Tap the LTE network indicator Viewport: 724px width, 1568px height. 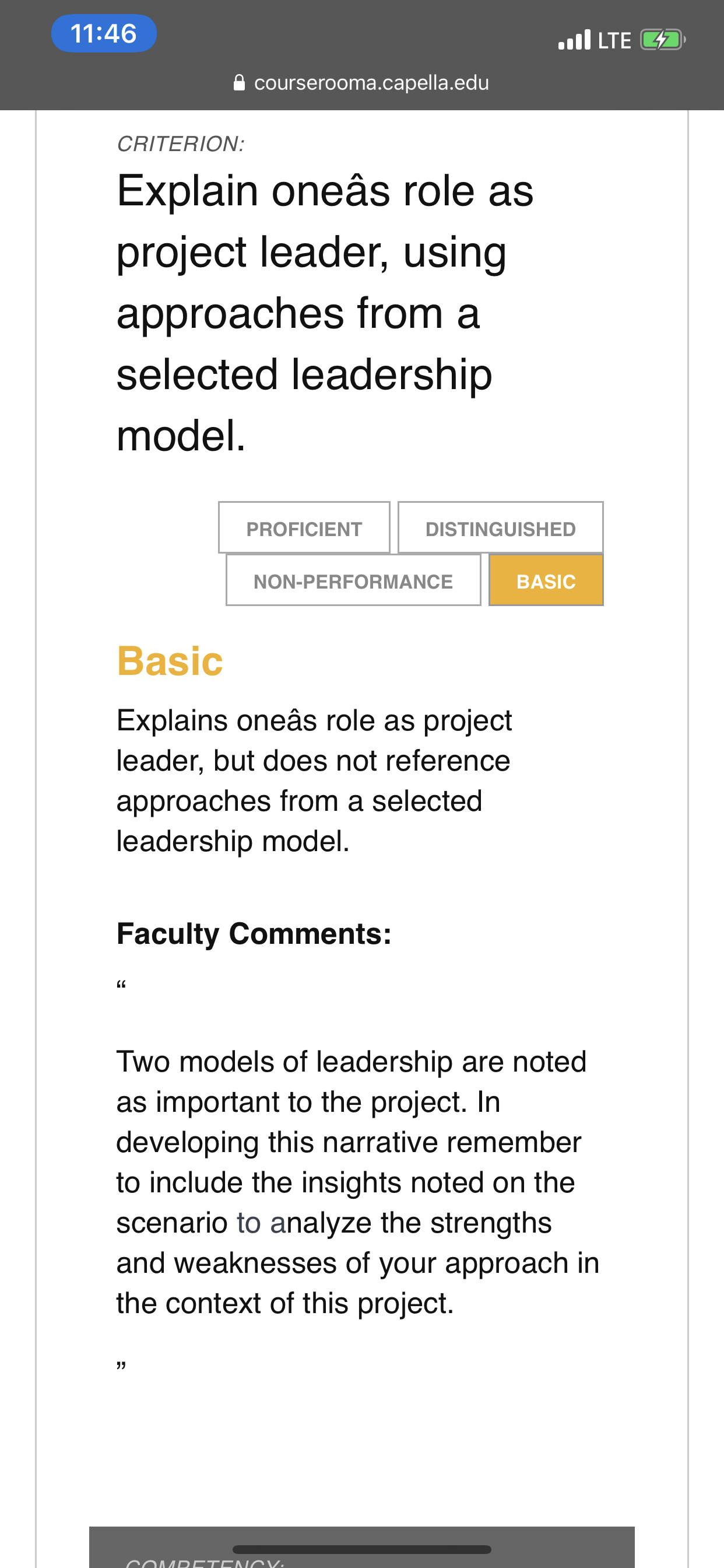coord(614,40)
